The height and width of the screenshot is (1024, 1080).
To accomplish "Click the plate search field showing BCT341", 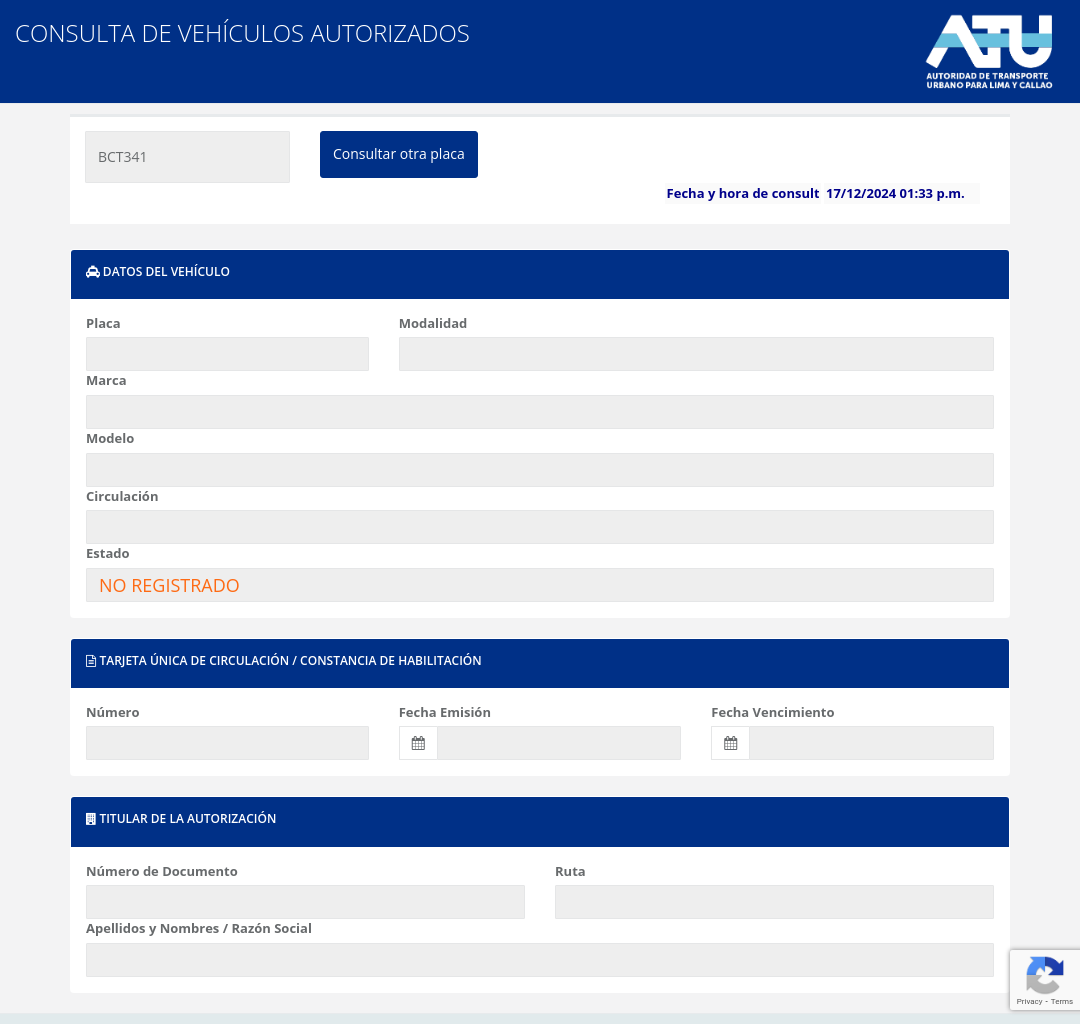I will coord(187,157).
